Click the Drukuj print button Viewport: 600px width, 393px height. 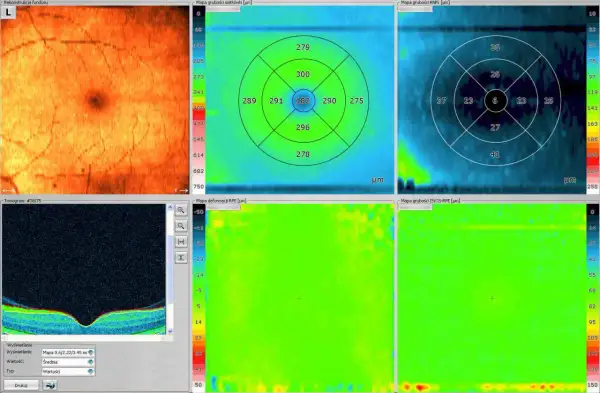(21, 385)
